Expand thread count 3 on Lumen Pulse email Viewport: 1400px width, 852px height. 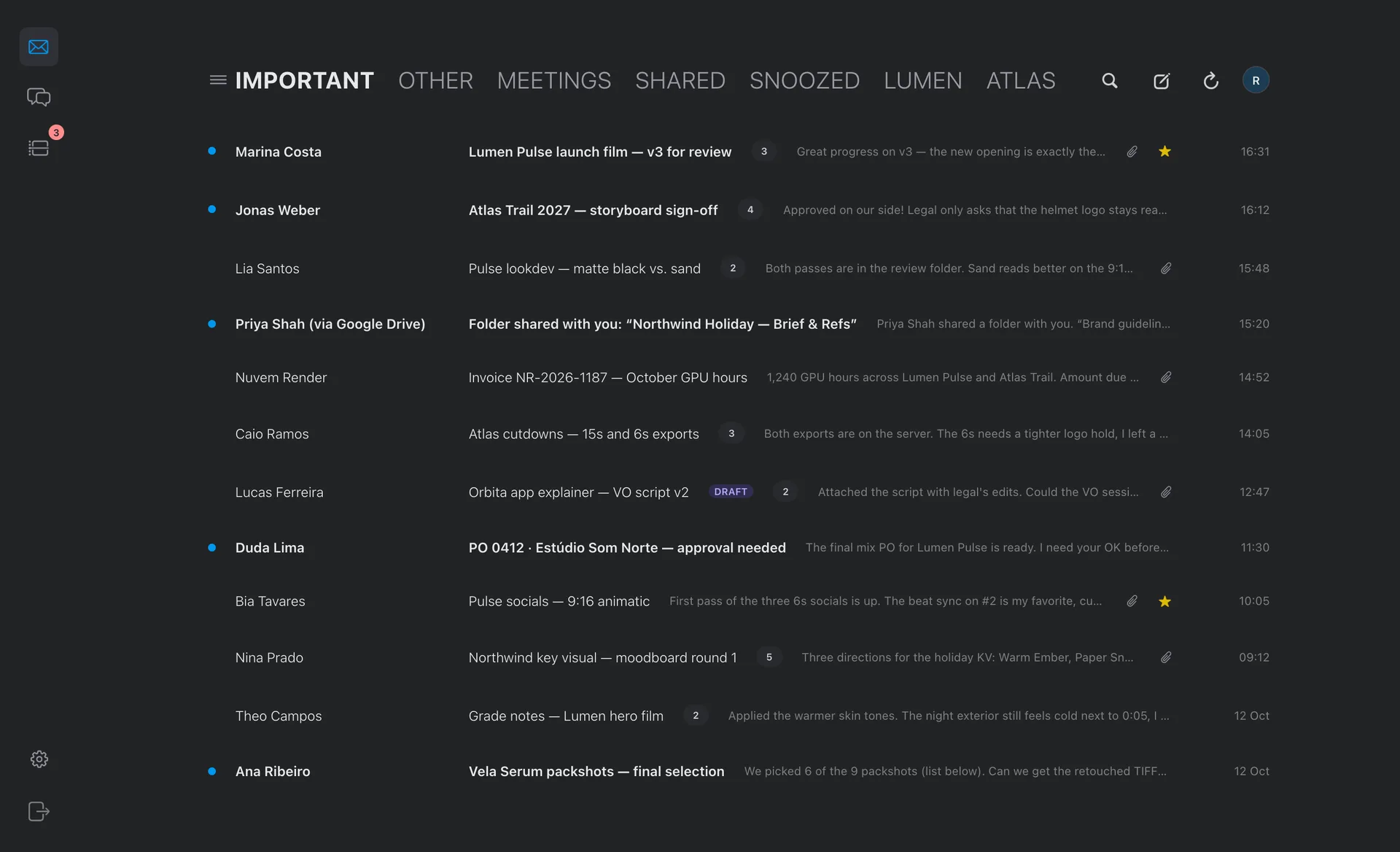click(x=763, y=151)
